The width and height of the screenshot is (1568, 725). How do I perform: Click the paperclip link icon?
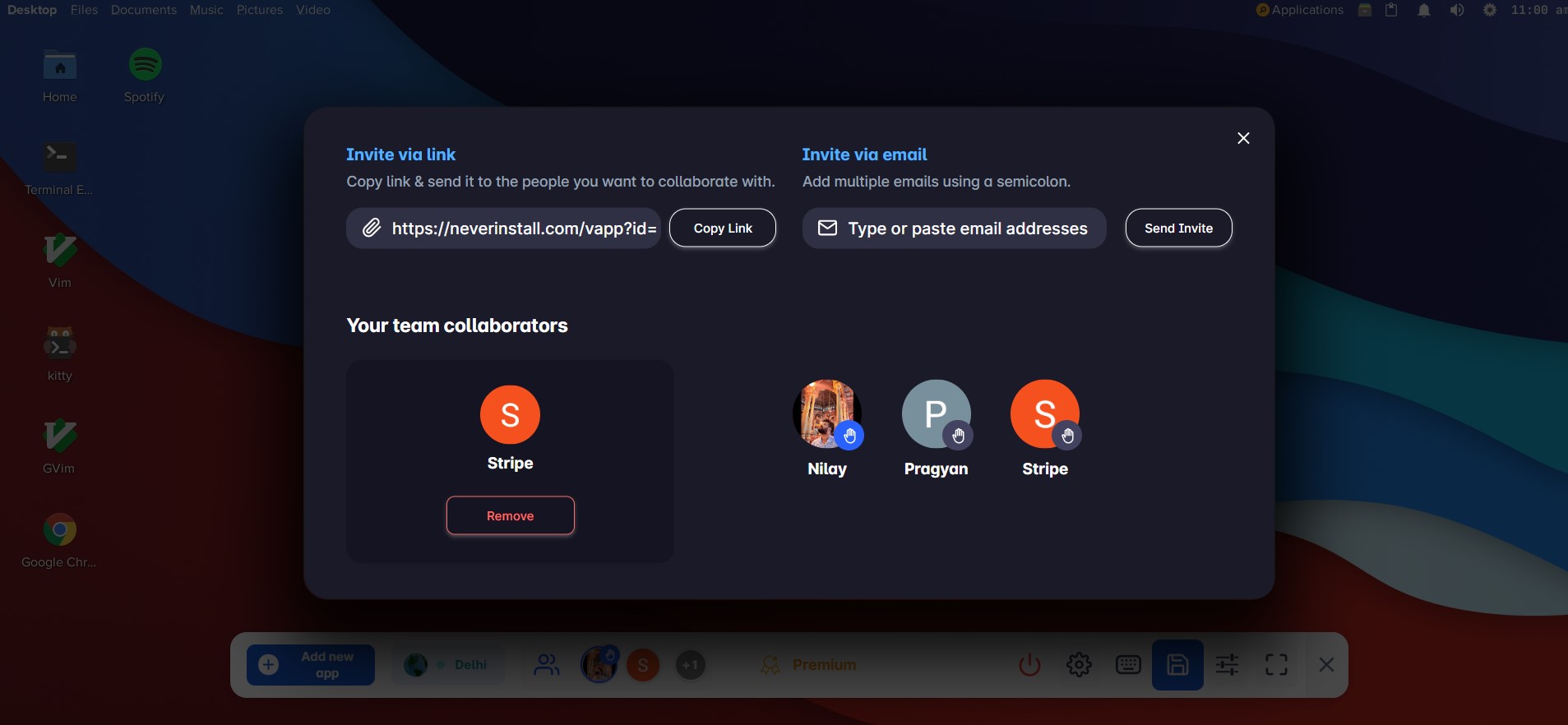click(x=372, y=228)
